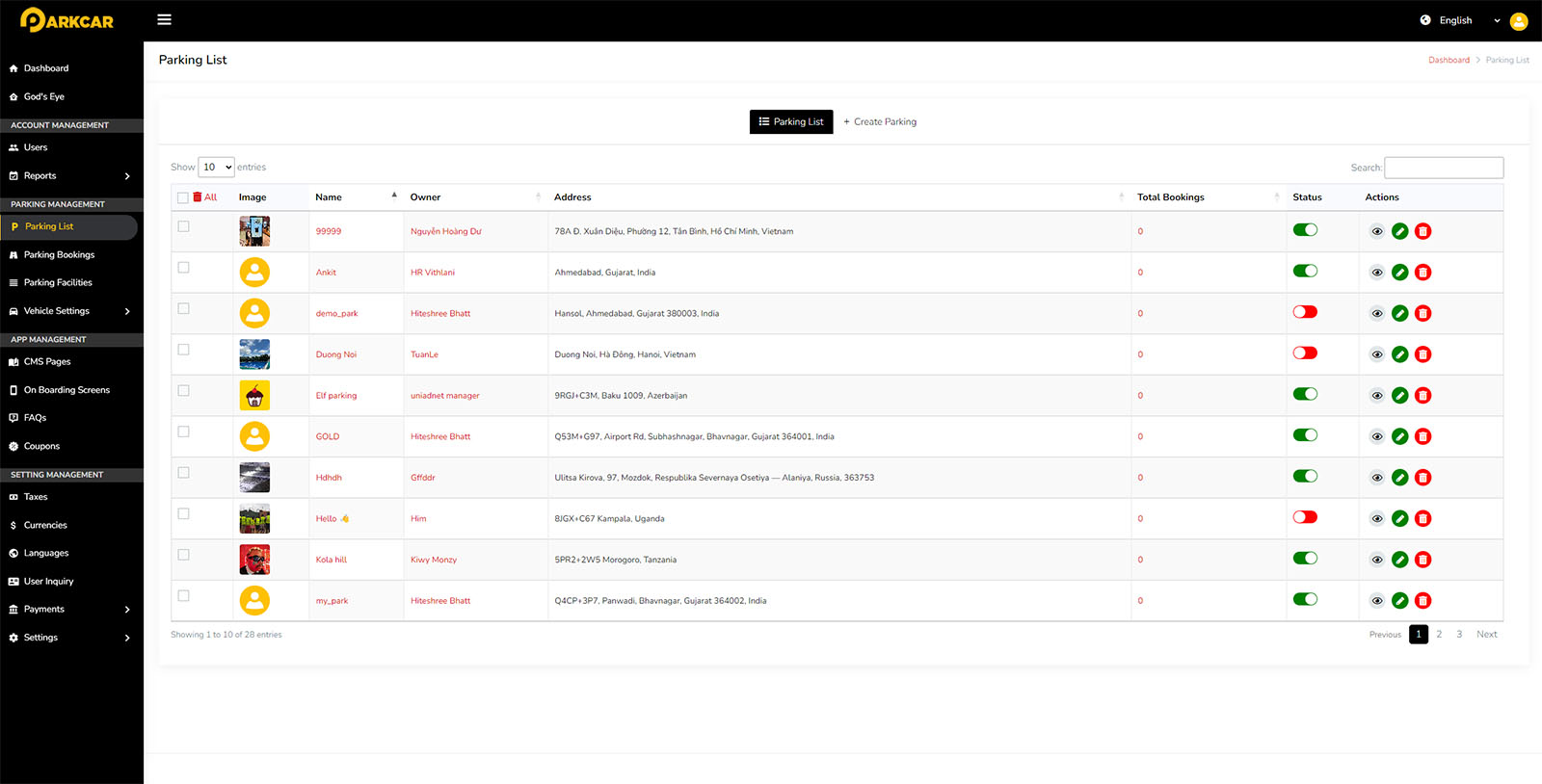This screenshot has width=1542, height=784.
Task: Disable the Kola hill status toggle
Action: coord(1305,558)
